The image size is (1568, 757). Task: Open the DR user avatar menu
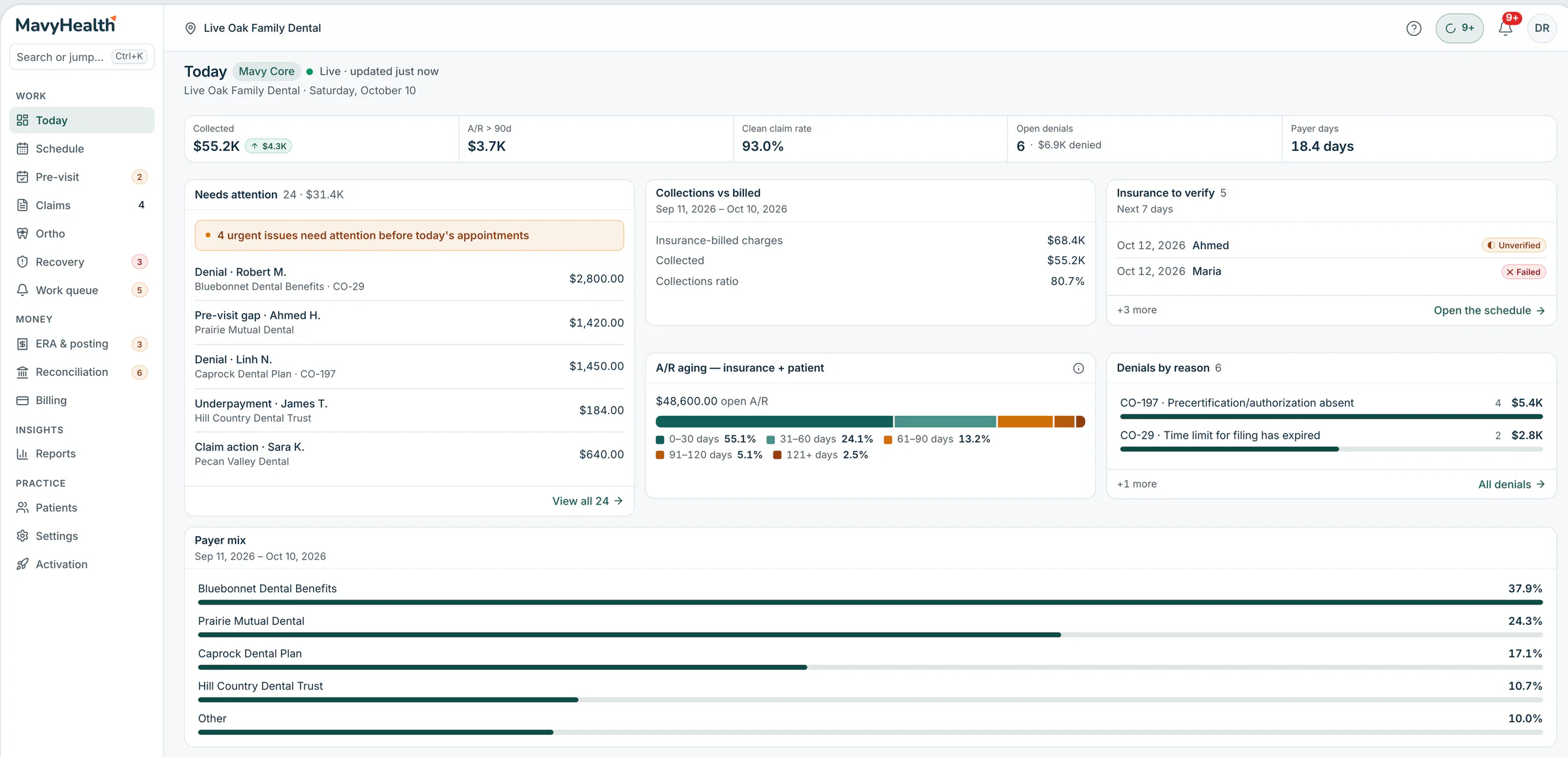[1542, 28]
